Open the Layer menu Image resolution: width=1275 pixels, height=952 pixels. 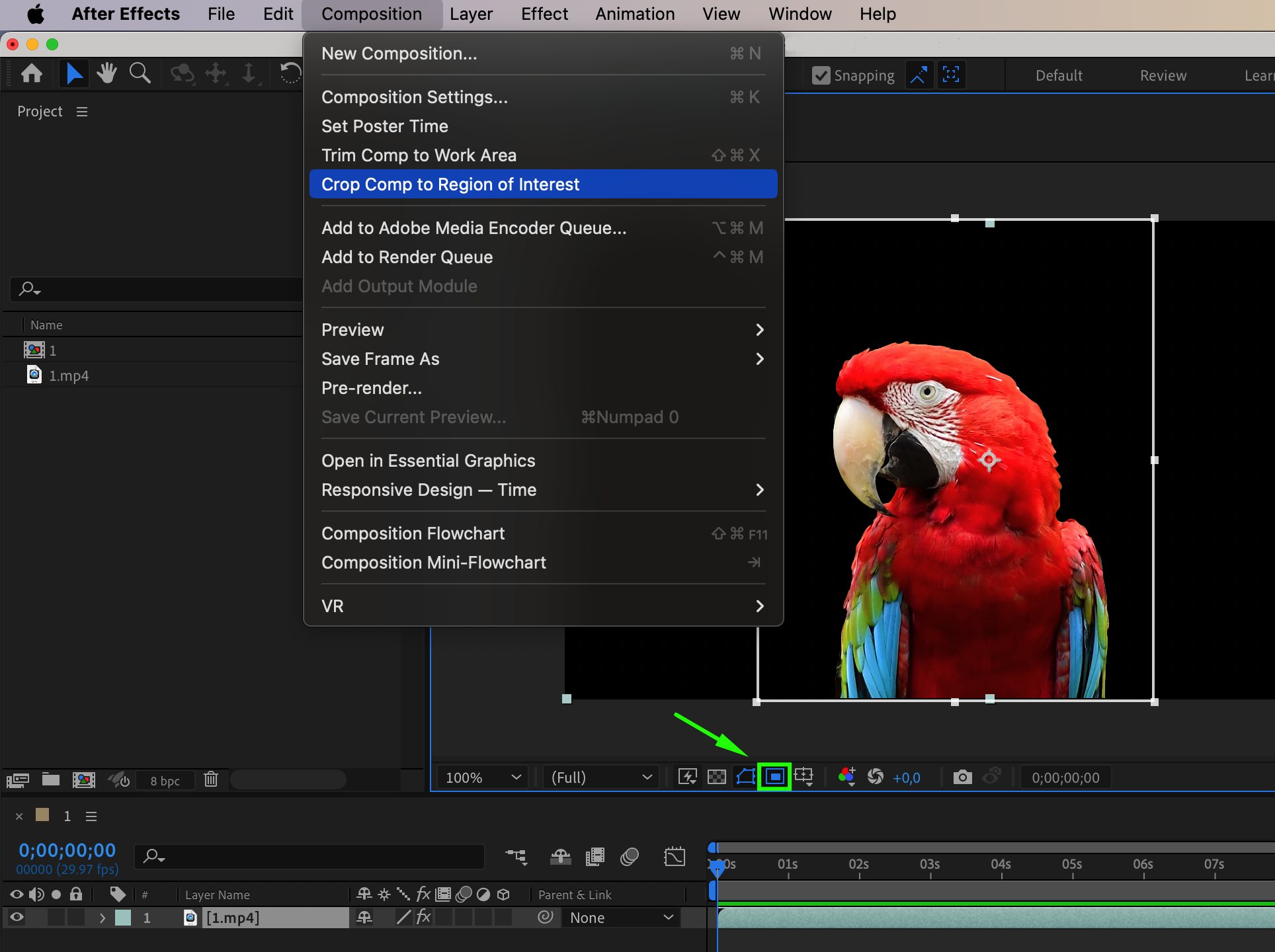(471, 14)
